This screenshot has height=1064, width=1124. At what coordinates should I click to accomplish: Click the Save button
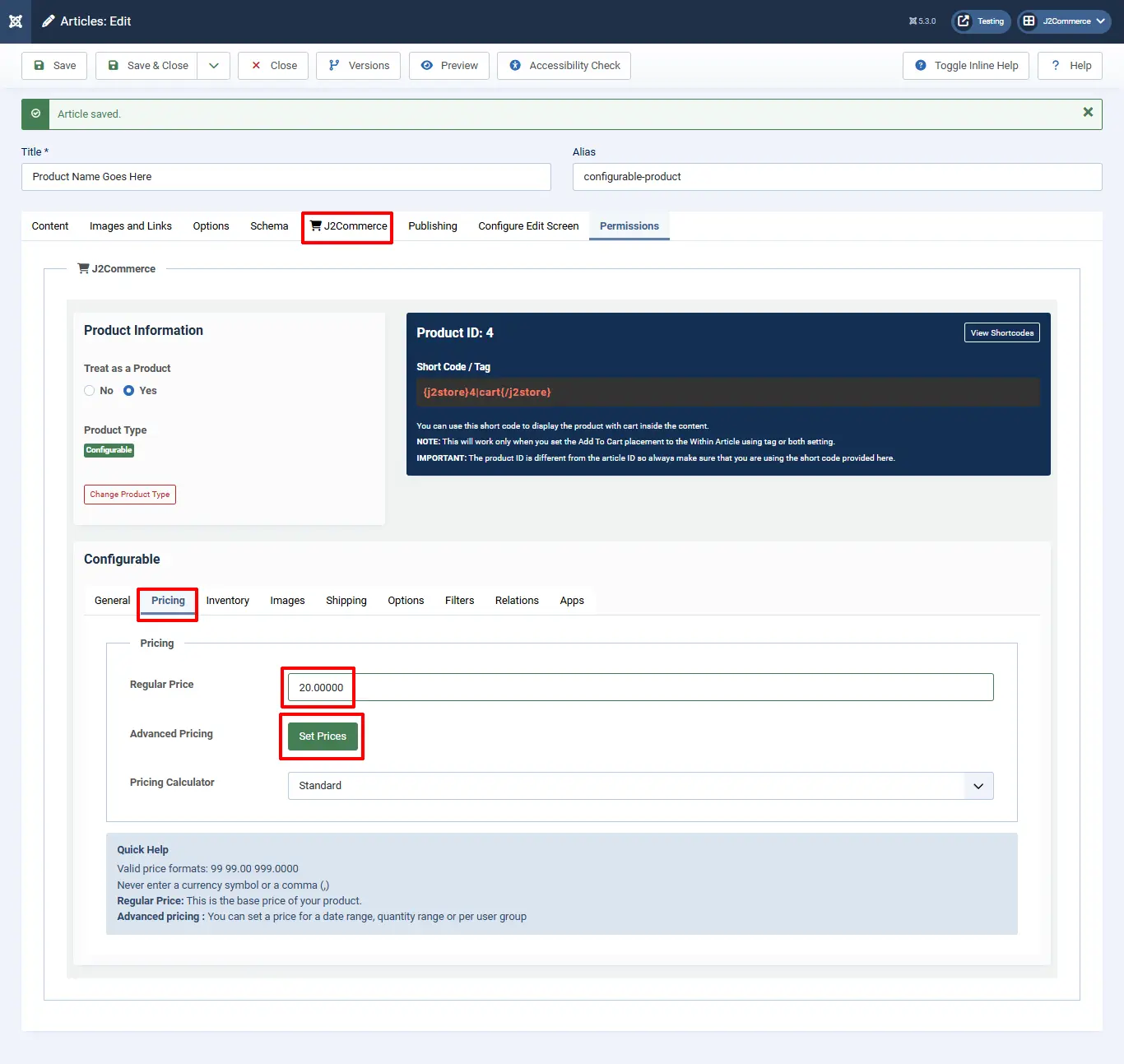tap(54, 66)
